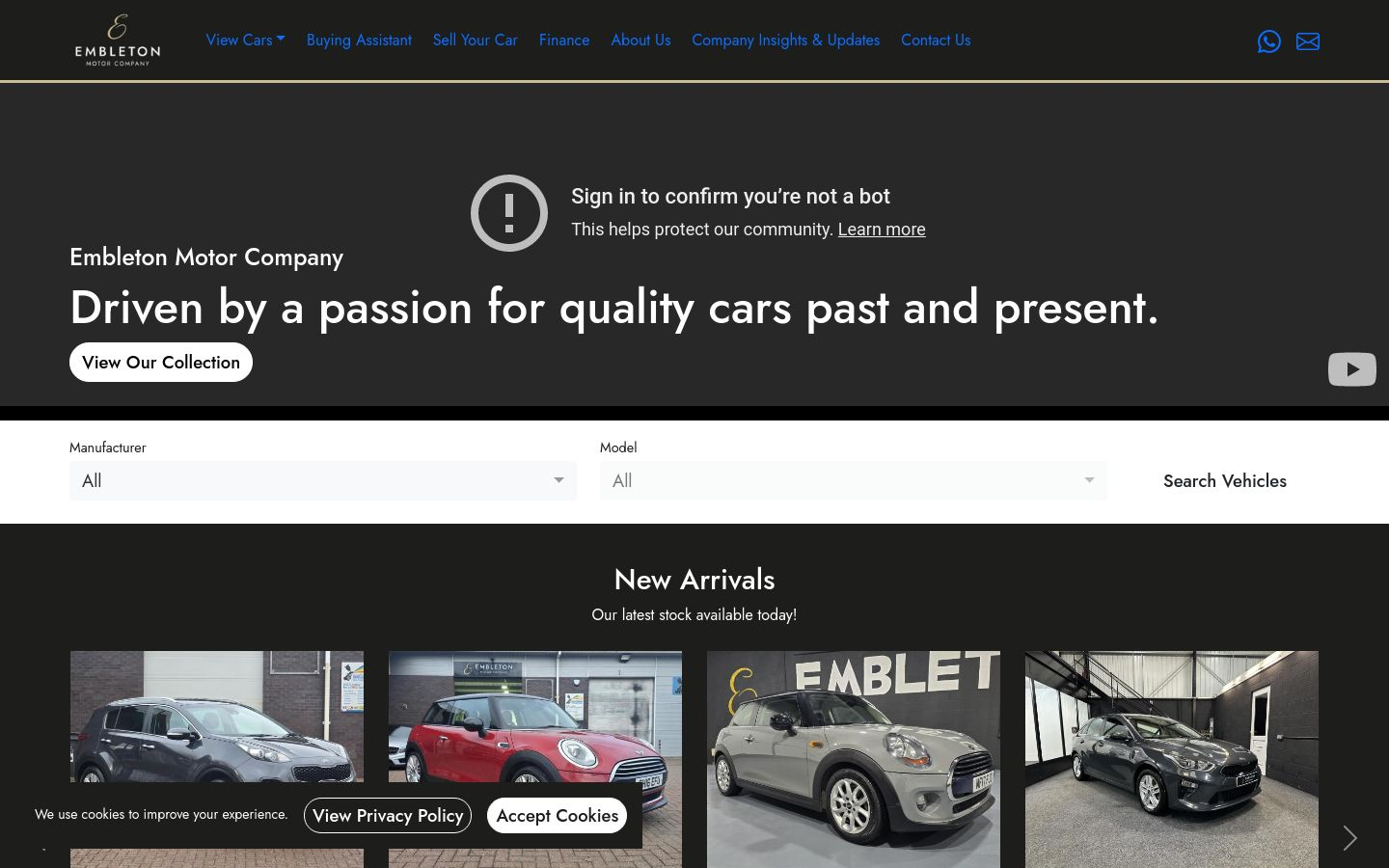Click the YouTube logo on video
The image size is (1389, 868).
coord(1352,369)
